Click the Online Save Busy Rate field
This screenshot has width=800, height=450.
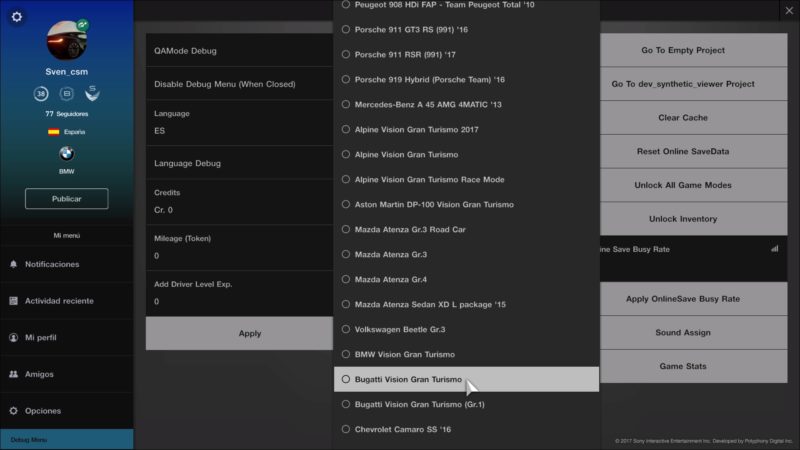click(693, 258)
